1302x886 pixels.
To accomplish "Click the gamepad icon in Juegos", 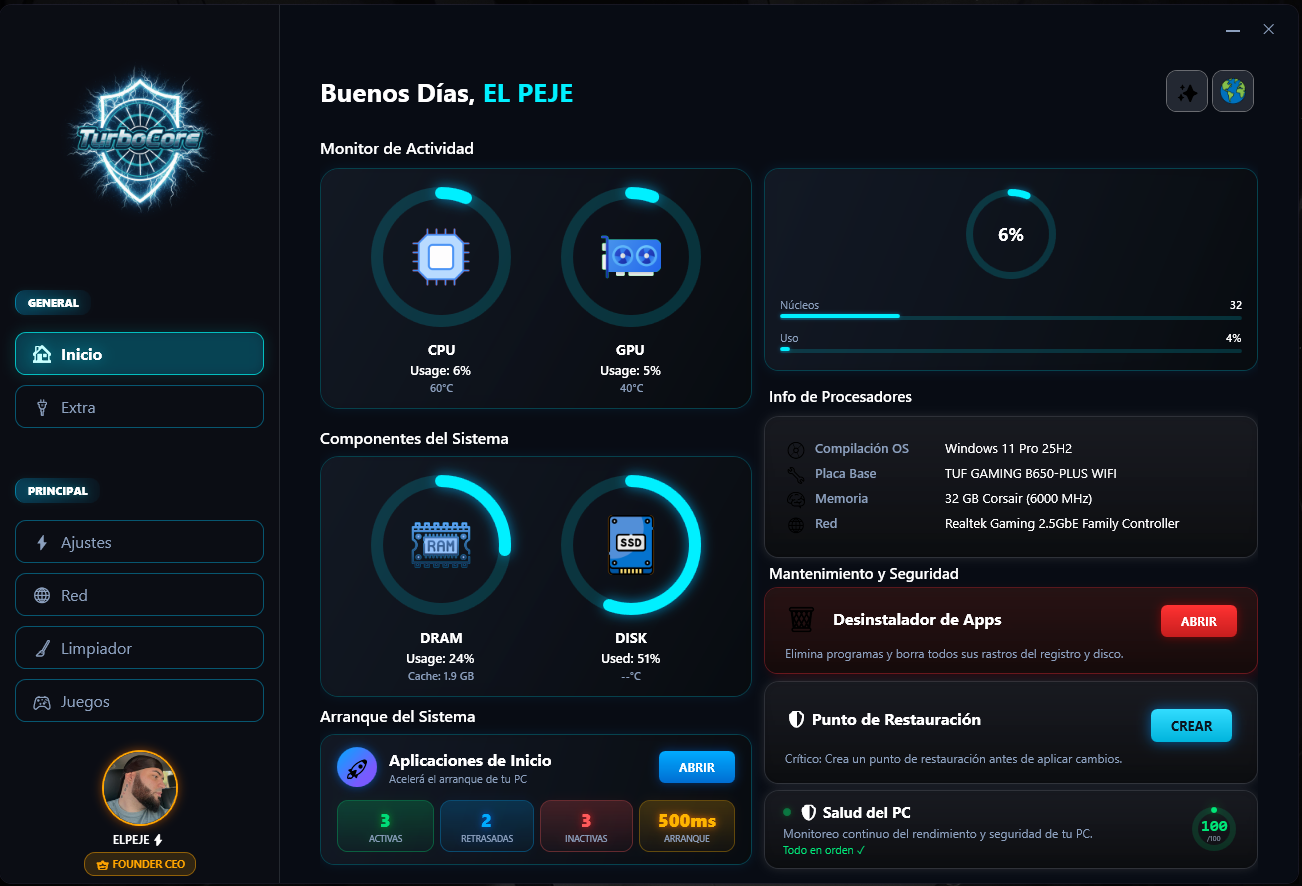I will coord(42,702).
